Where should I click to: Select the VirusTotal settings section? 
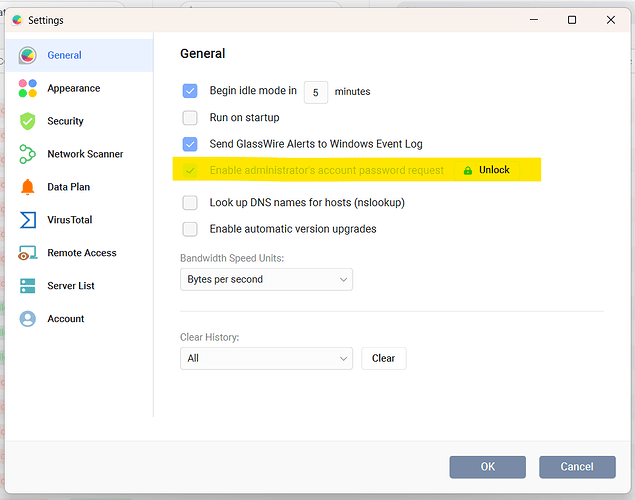(x=79, y=220)
